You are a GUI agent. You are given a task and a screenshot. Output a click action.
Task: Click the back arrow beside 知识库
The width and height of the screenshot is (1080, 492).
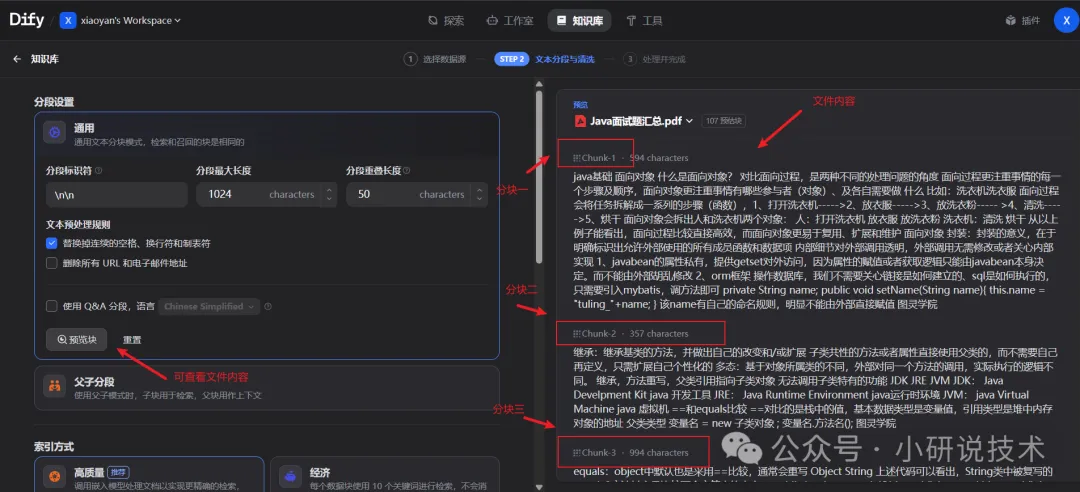coord(17,59)
